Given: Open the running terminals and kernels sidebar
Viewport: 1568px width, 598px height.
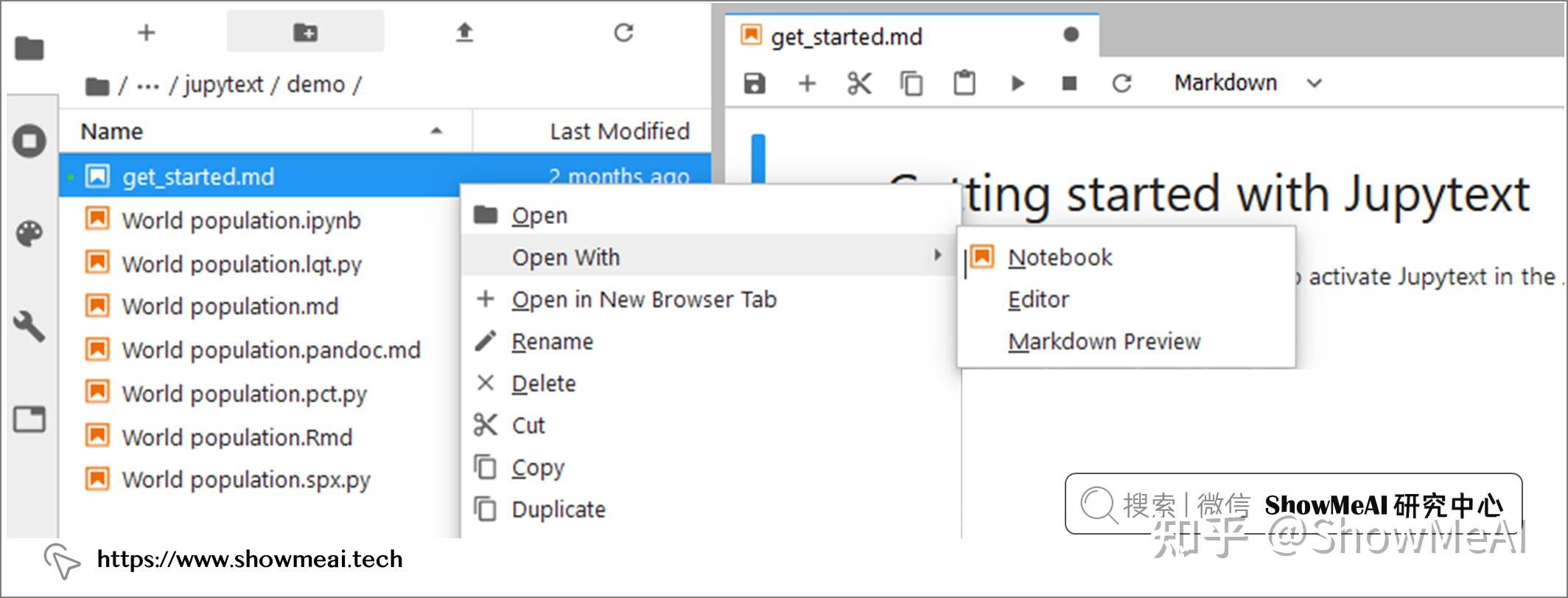Looking at the screenshot, I should [x=29, y=140].
